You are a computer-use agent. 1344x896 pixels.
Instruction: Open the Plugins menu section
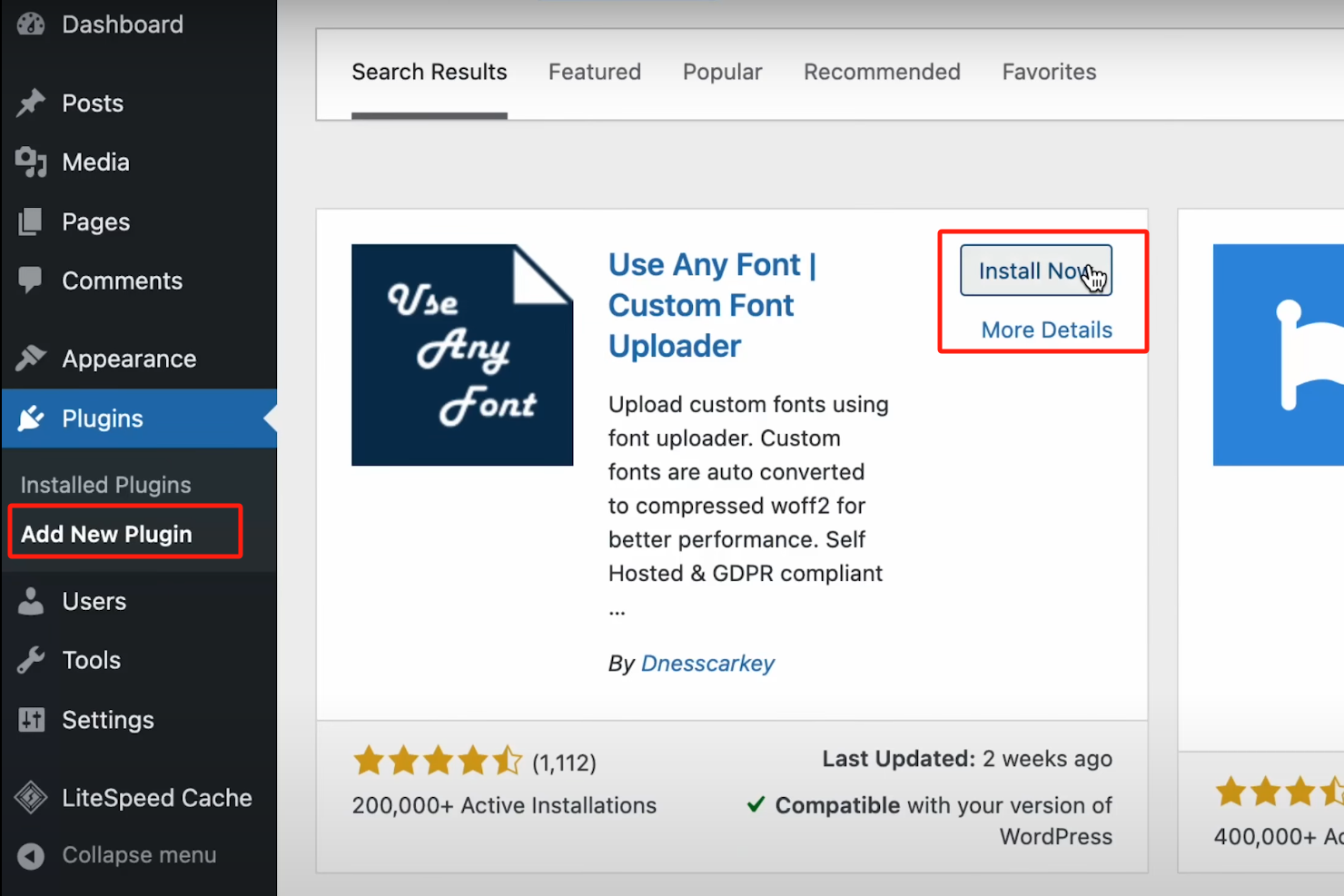click(x=103, y=418)
